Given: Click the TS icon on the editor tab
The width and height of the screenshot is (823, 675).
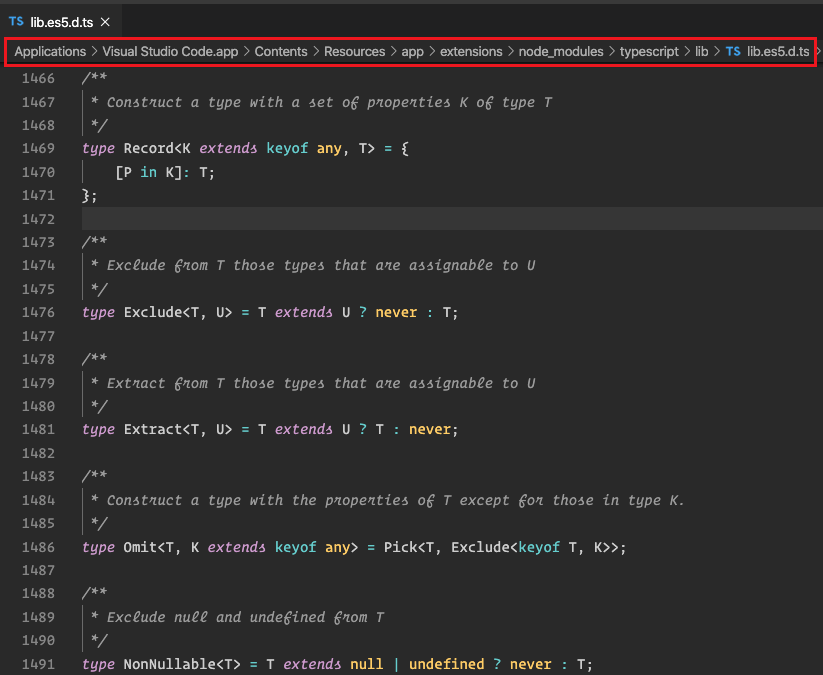Looking at the screenshot, I should [16, 22].
